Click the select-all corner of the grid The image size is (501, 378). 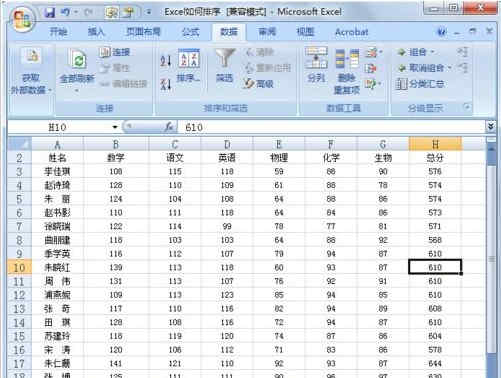19,144
